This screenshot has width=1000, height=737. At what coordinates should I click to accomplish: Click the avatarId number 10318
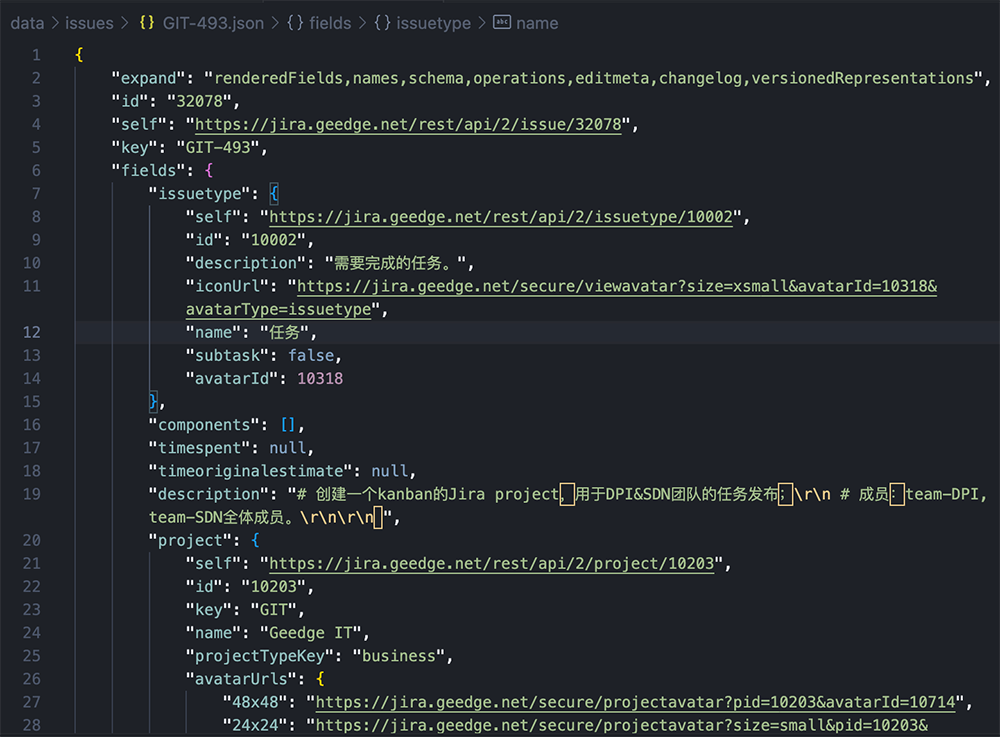pos(321,379)
